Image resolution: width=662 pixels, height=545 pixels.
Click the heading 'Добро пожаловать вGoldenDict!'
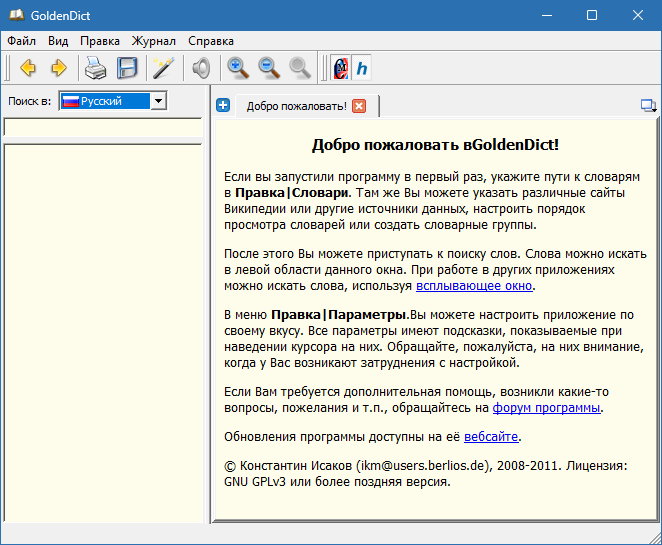coord(435,145)
